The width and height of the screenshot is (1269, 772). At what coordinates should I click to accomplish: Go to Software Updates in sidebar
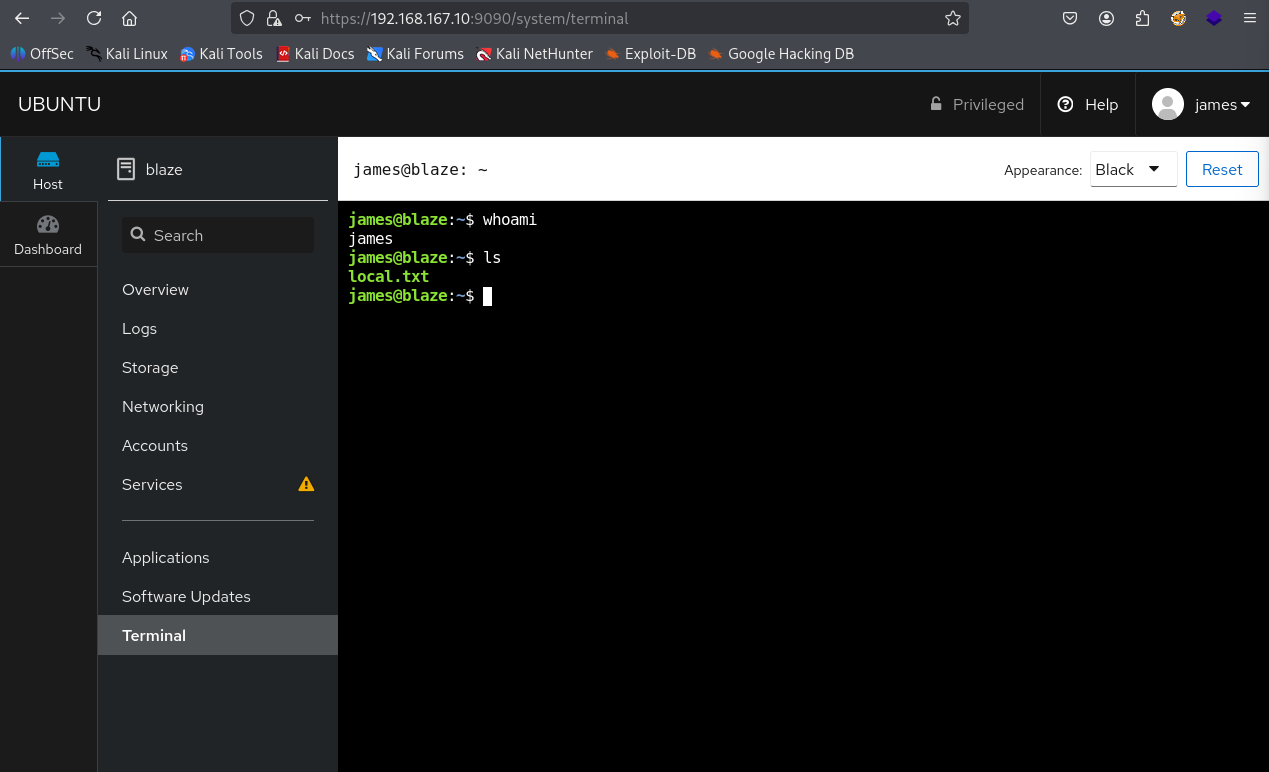(x=186, y=597)
